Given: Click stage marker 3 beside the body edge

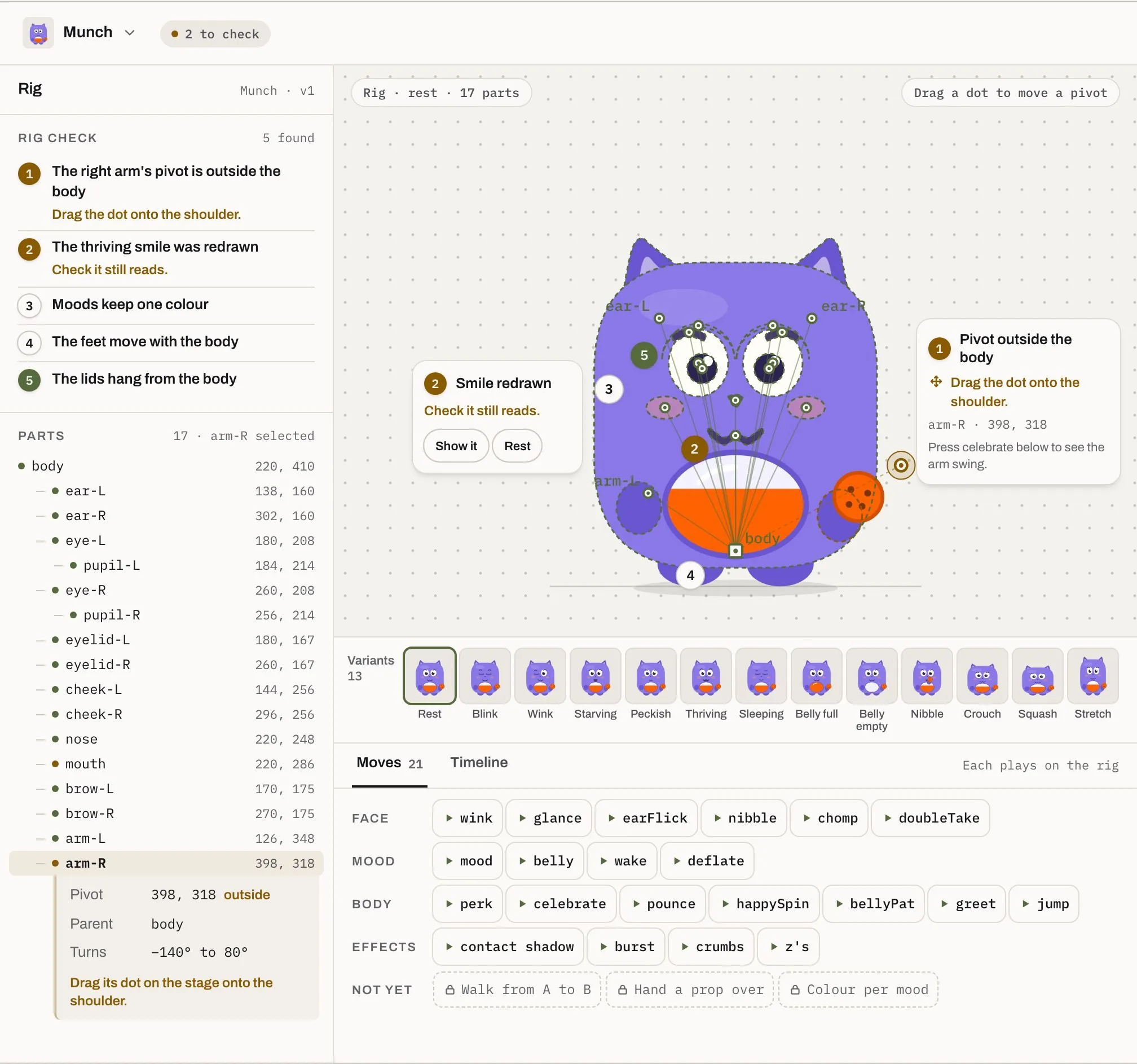Looking at the screenshot, I should coord(609,389).
